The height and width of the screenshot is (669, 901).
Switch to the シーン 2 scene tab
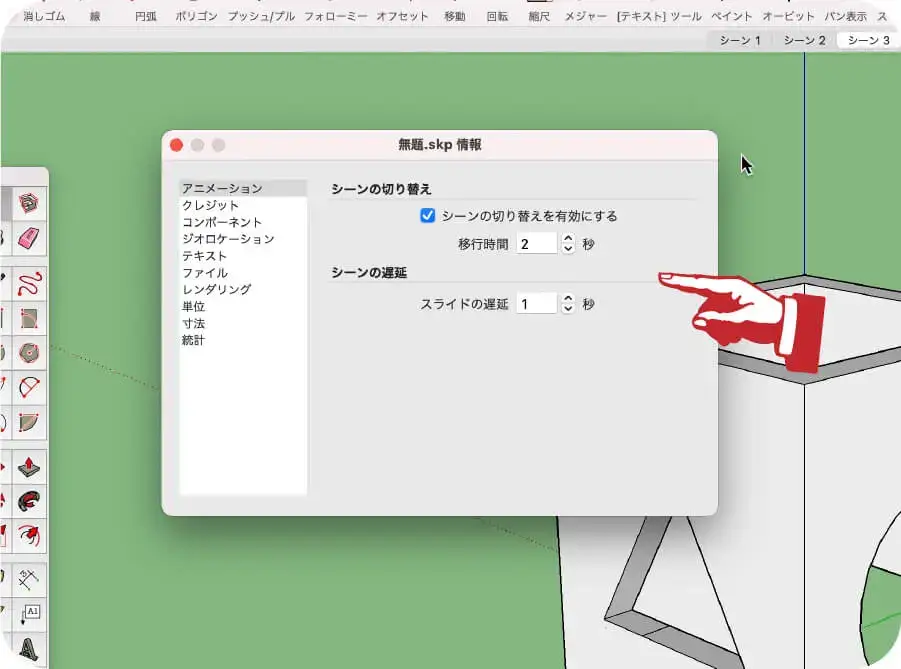click(805, 40)
